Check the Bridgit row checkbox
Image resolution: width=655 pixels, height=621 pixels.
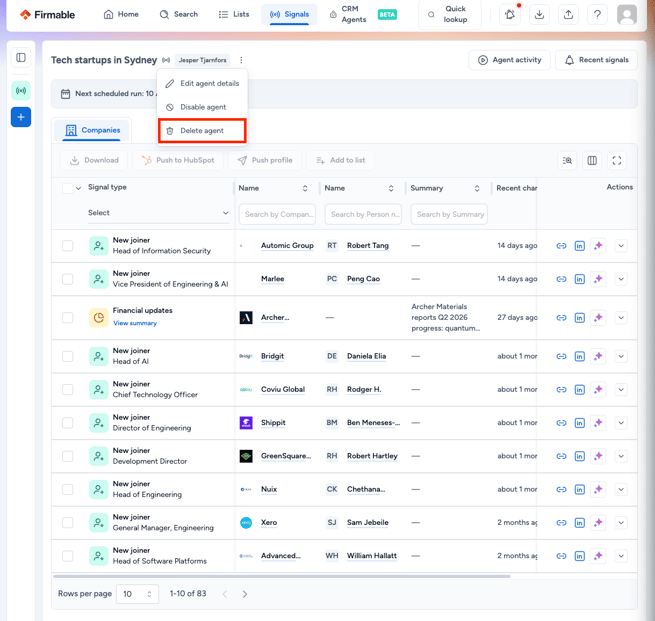[x=67, y=356]
